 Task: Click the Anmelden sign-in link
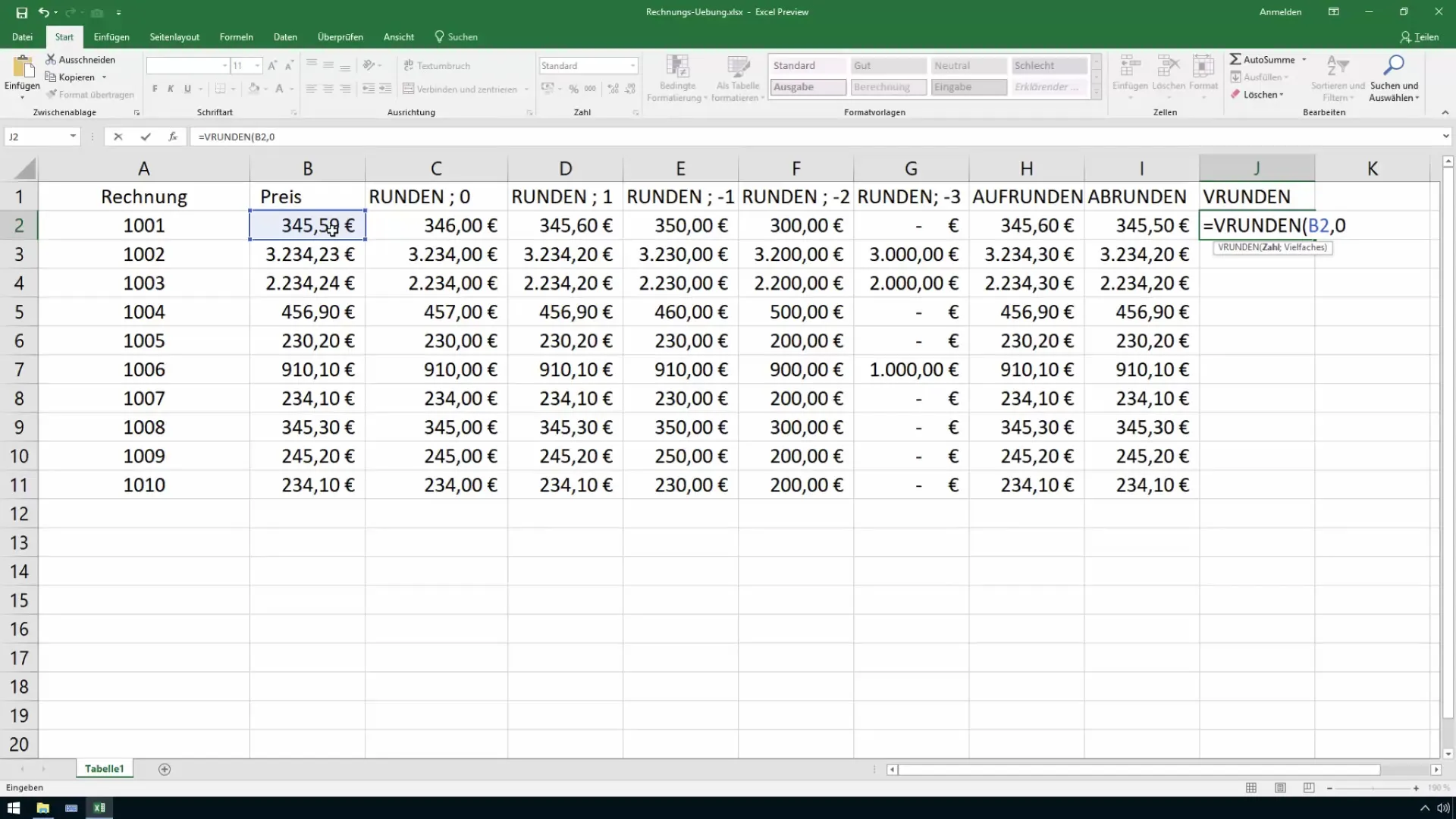click(x=1280, y=12)
